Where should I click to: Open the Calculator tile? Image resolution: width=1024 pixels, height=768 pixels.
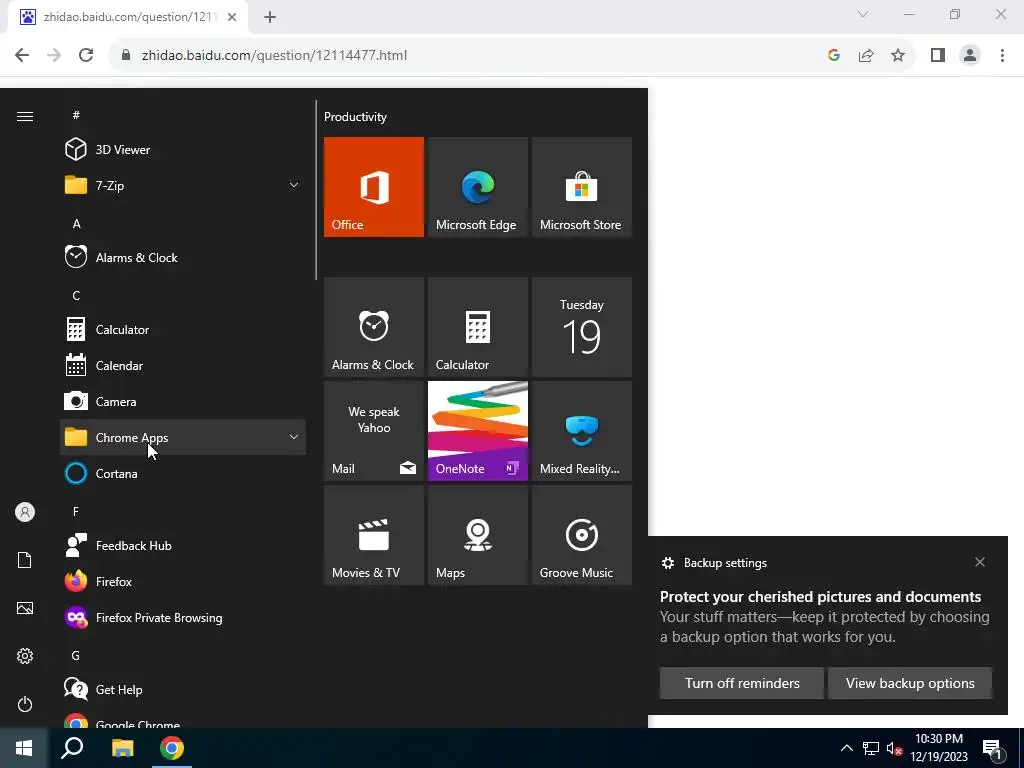click(x=477, y=327)
